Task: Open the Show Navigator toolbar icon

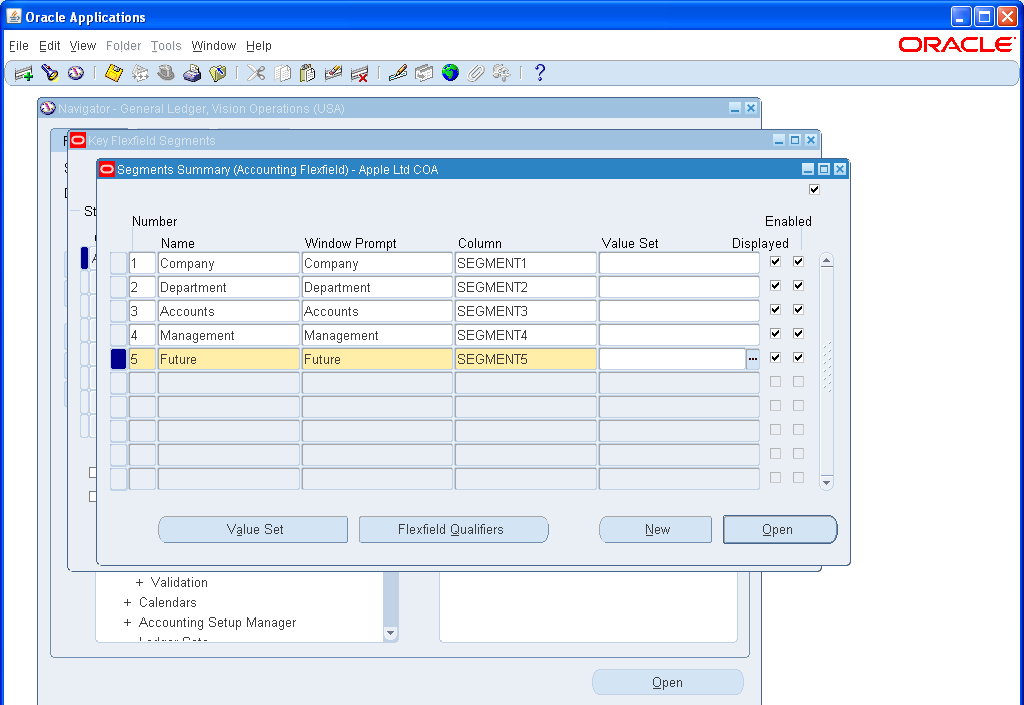Action: click(78, 72)
